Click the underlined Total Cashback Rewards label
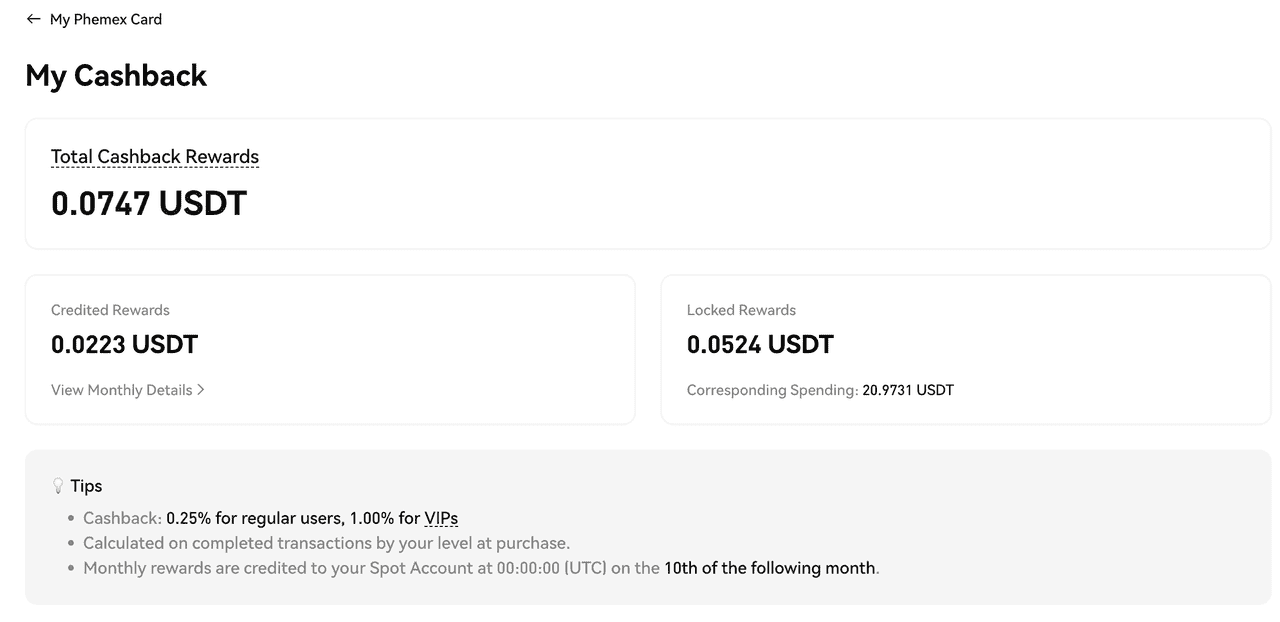Viewport: 1280px width, 622px height. [x=155, y=157]
